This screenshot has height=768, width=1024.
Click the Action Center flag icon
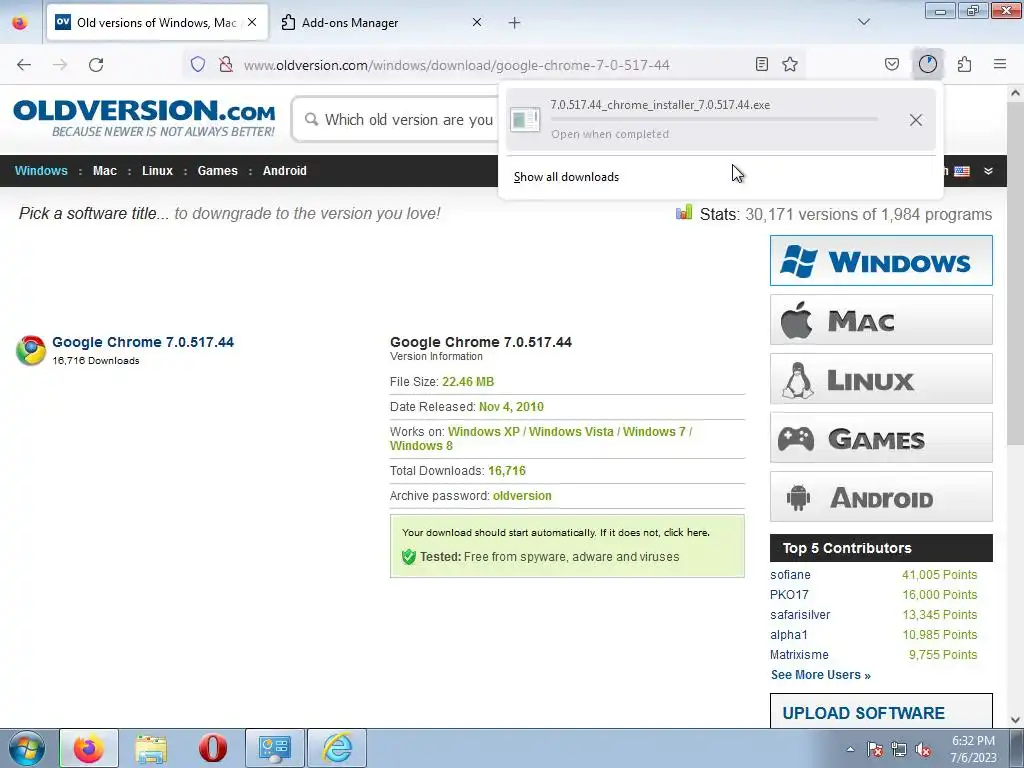875,749
